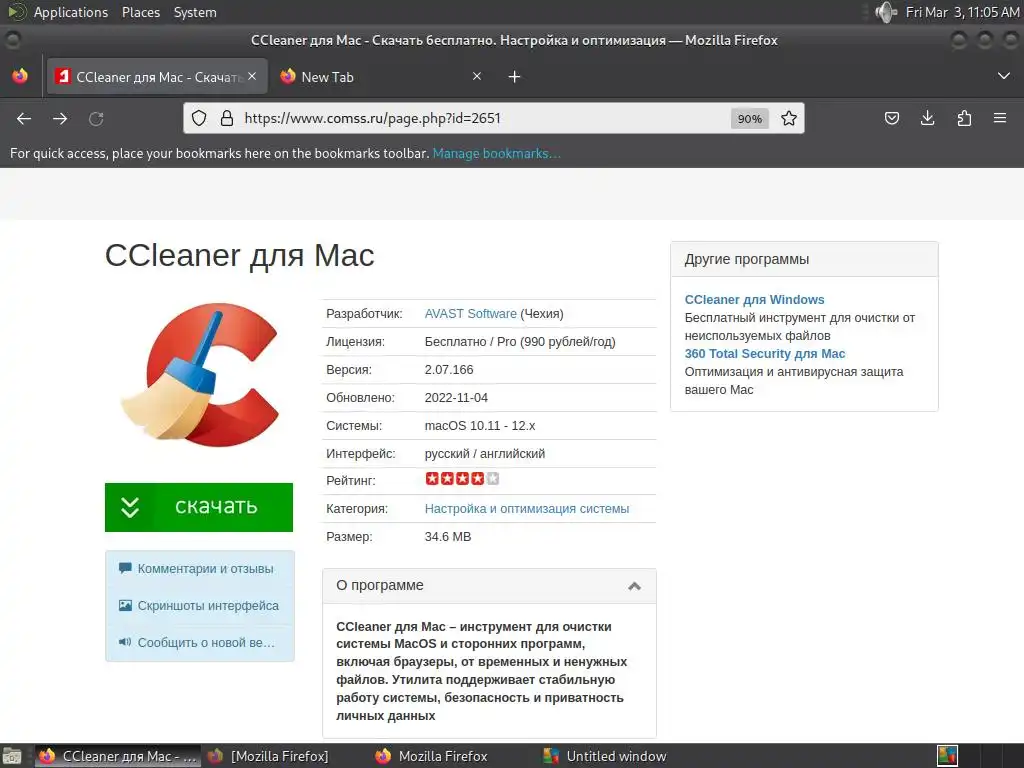Image resolution: width=1024 pixels, height=768 pixels.
Task: Select the CCleaner для Mac taskbar window button
Action: click(118, 756)
